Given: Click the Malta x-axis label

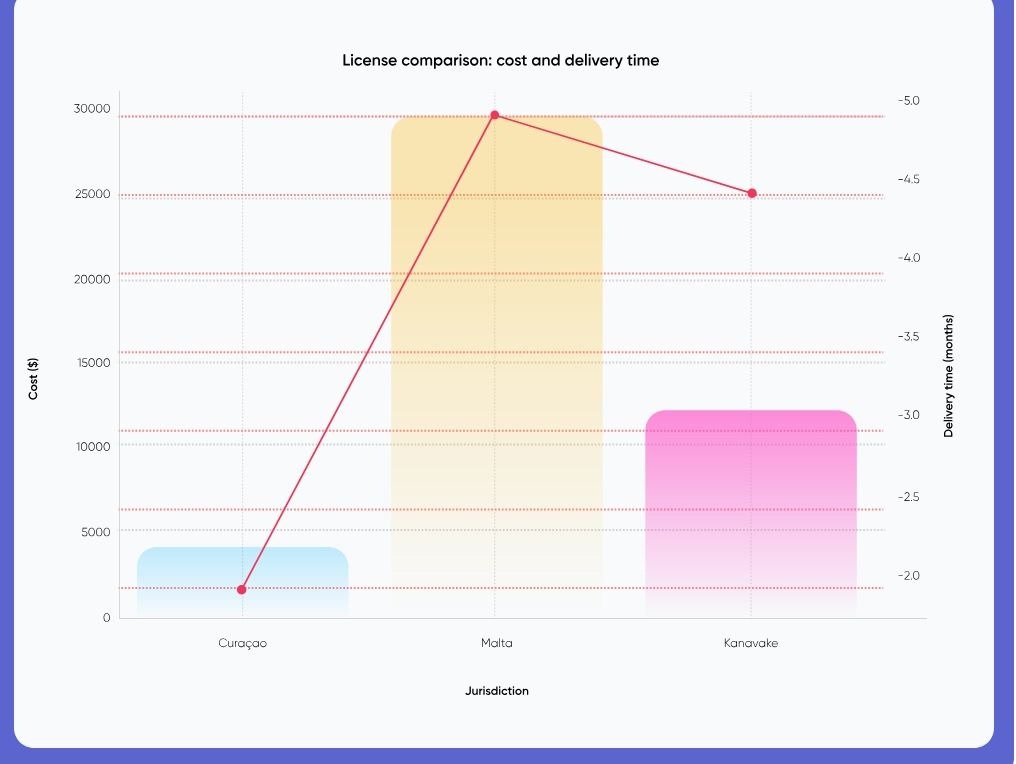Looking at the screenshot, I should coord(496,643).
